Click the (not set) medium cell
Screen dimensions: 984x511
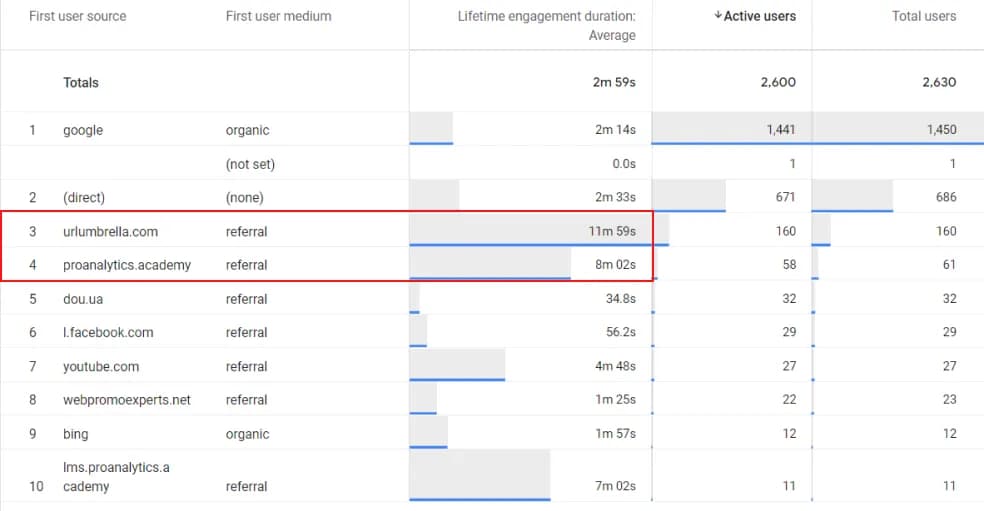[250, 164]
